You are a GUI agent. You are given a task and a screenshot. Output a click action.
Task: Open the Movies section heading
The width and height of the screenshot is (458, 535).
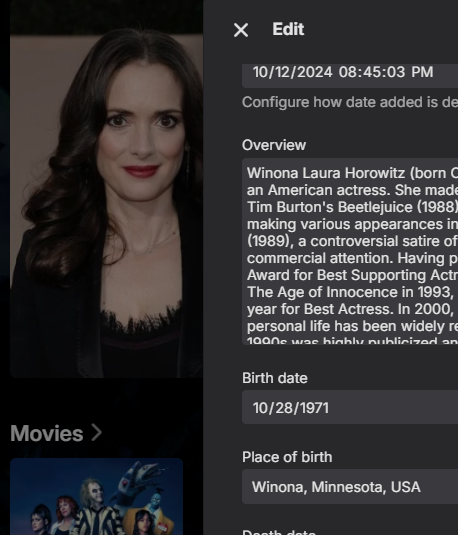coord(47,433)
